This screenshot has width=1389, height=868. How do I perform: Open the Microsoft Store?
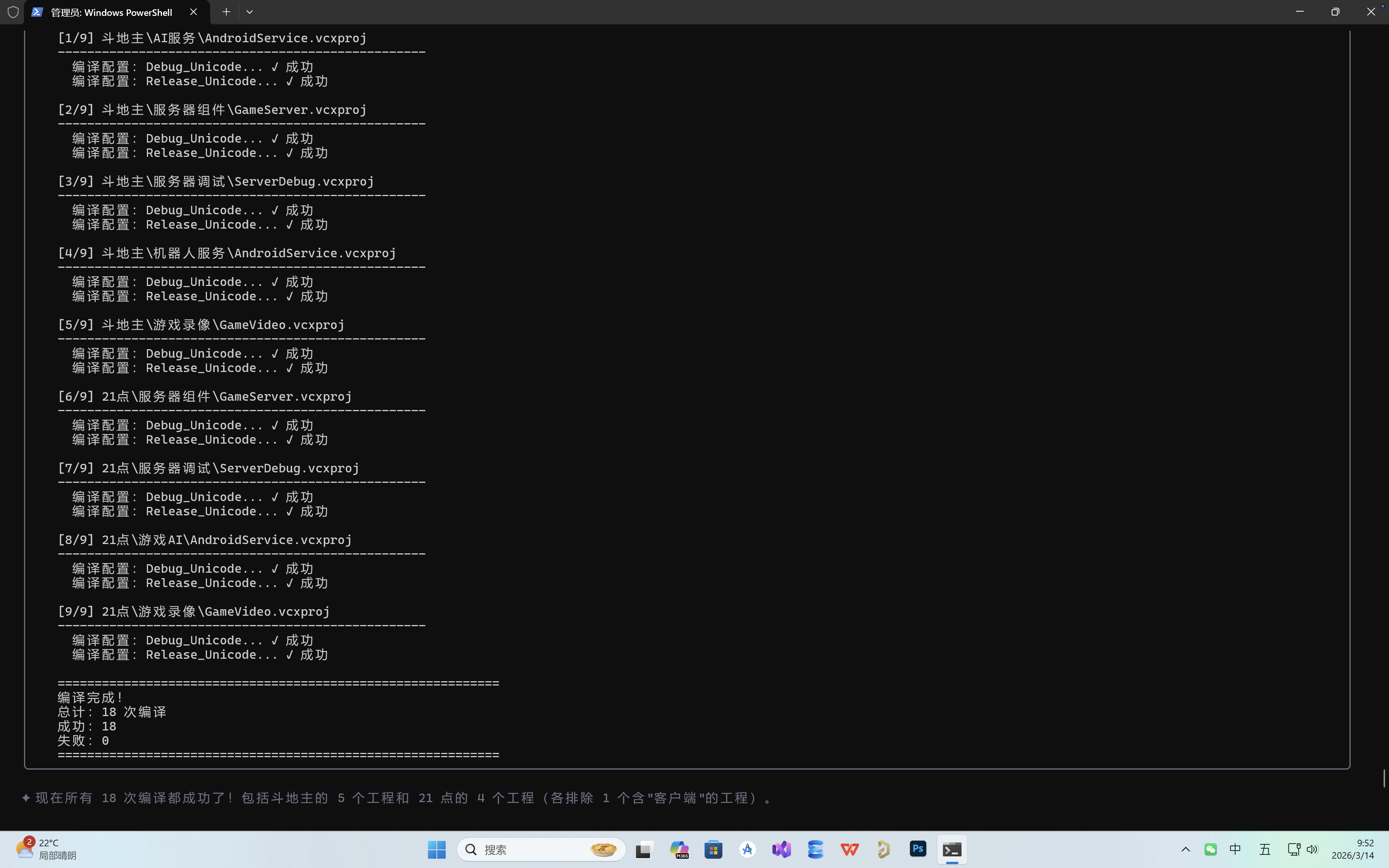[713, 849]
